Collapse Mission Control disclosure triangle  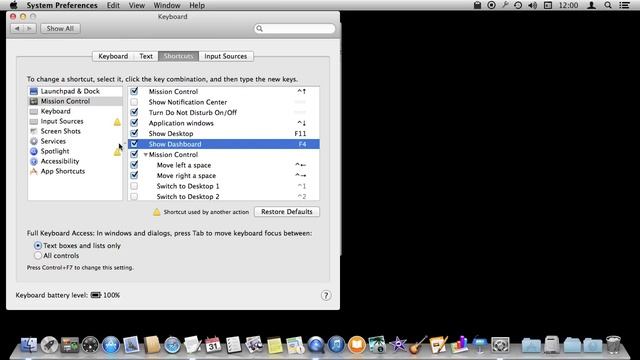tap(145, 155)
